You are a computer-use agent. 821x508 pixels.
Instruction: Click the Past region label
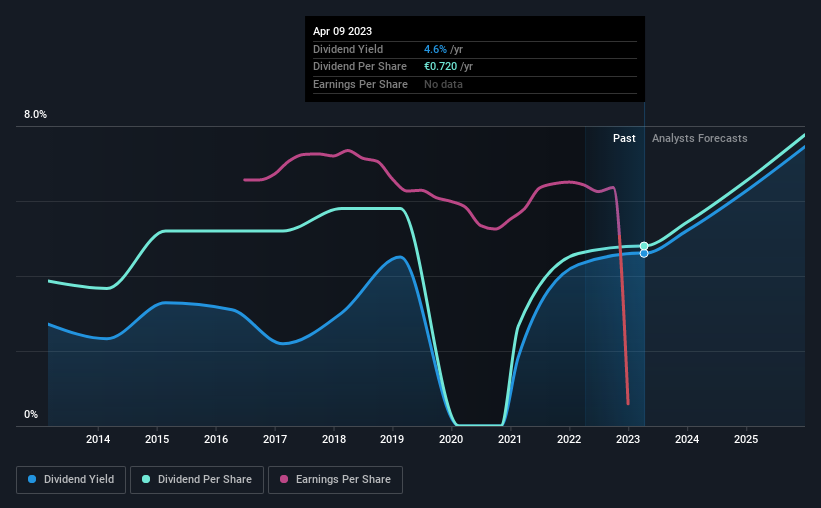(x=624, y=138)
